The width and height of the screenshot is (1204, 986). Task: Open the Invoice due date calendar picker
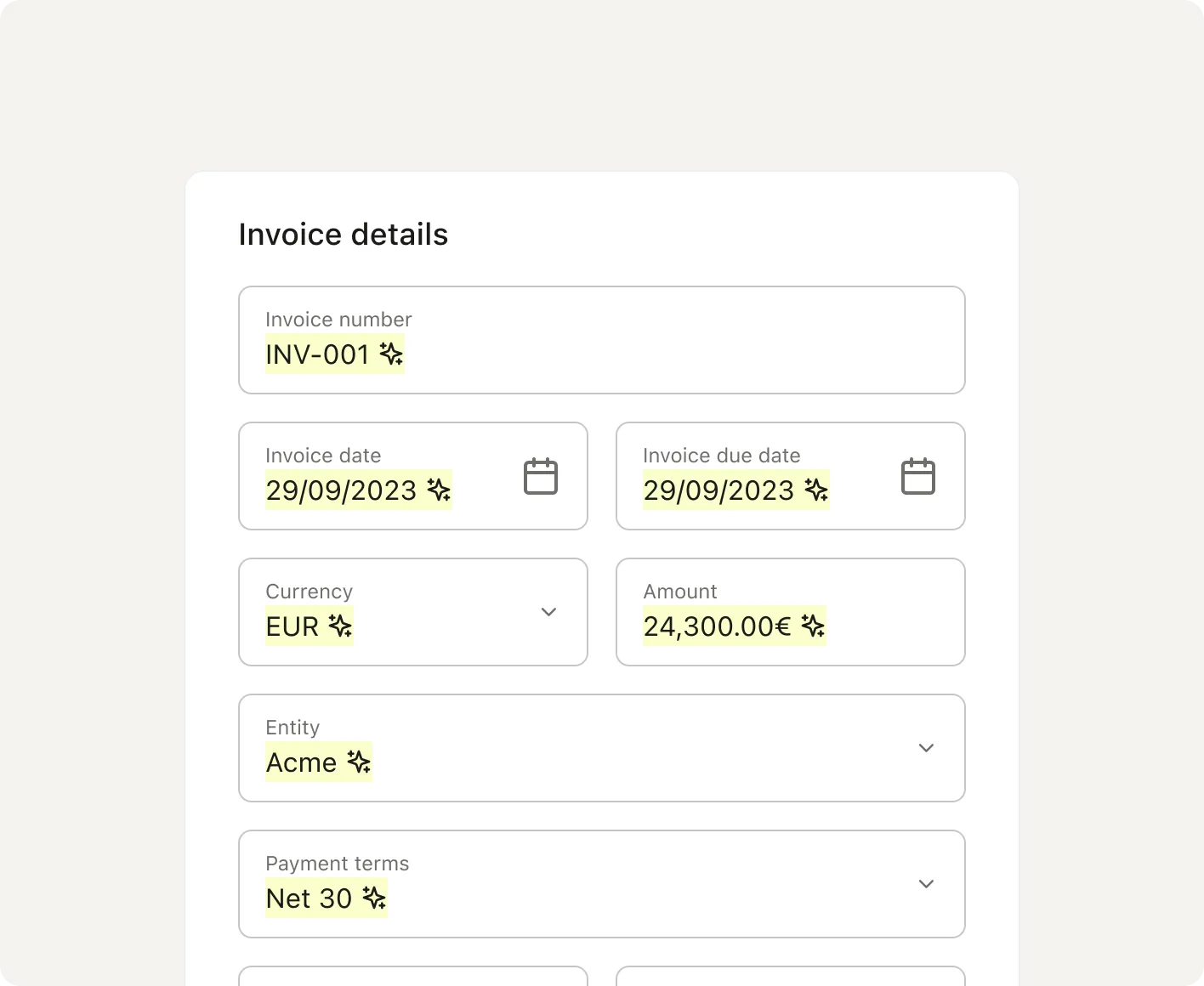coord(917,476)
